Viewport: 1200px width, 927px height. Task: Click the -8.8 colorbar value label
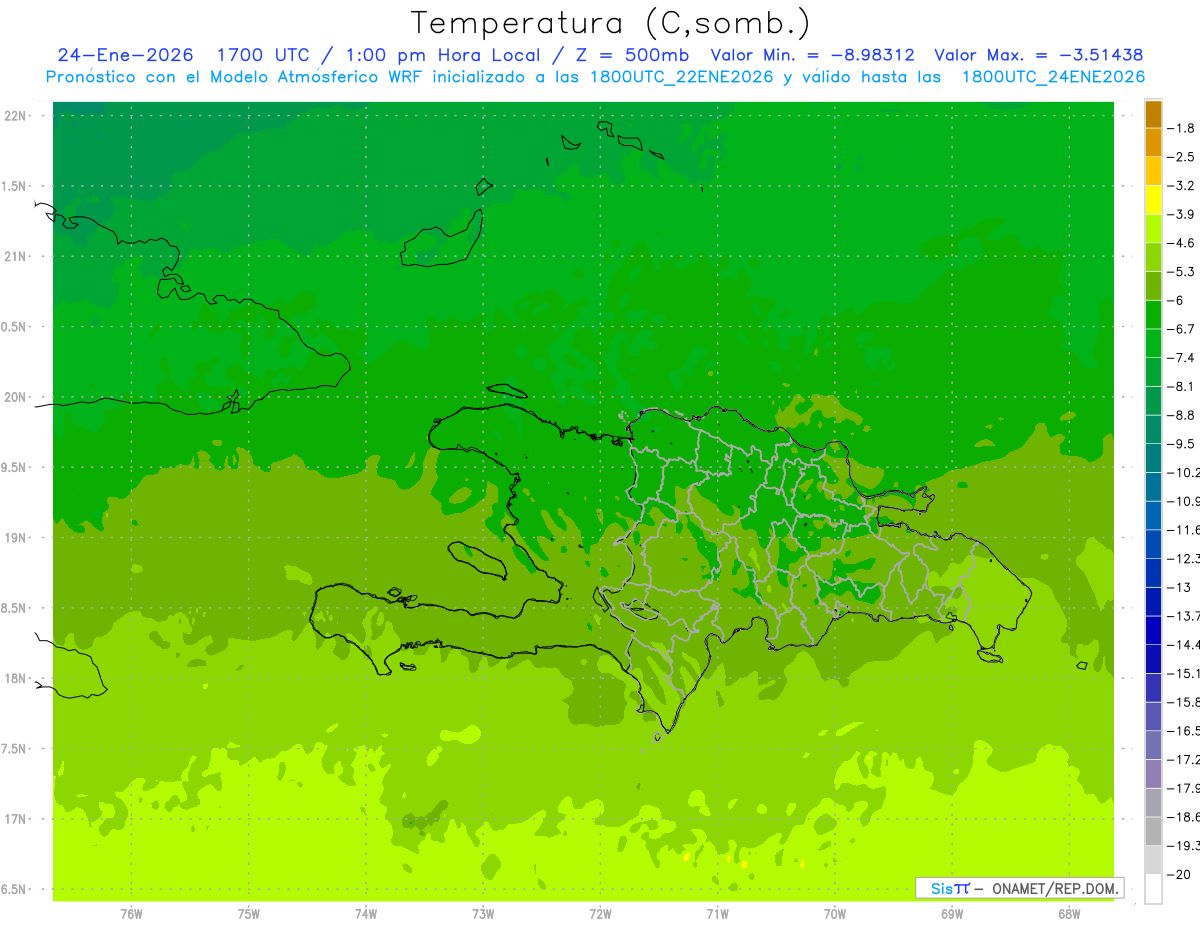pyautogui.click(x=1182, y=415)
